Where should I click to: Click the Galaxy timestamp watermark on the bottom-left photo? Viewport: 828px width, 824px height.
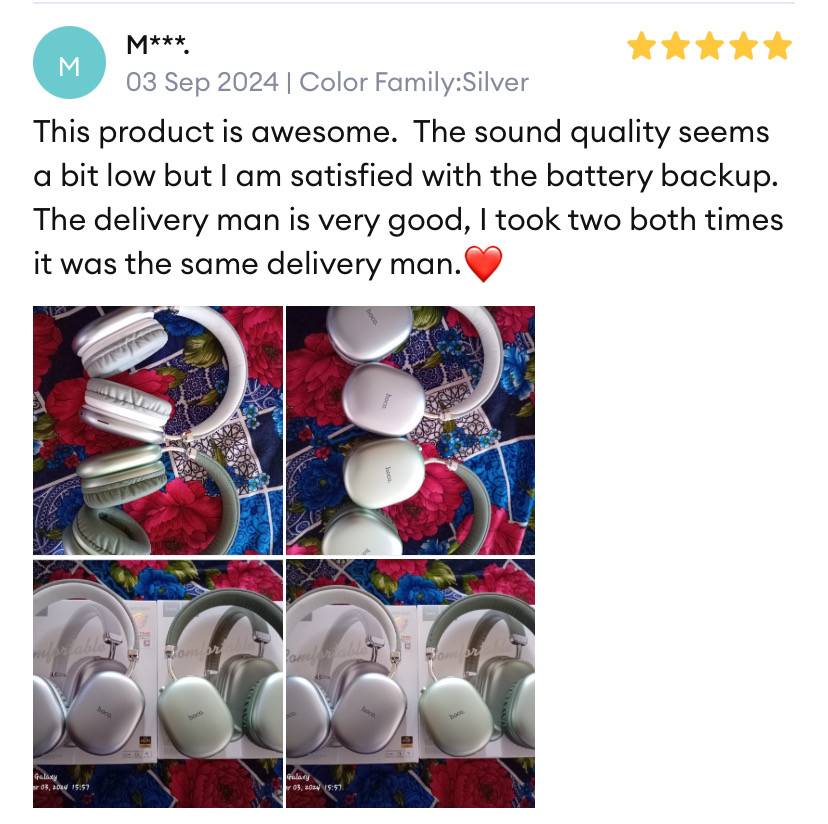tap(61, 782)
